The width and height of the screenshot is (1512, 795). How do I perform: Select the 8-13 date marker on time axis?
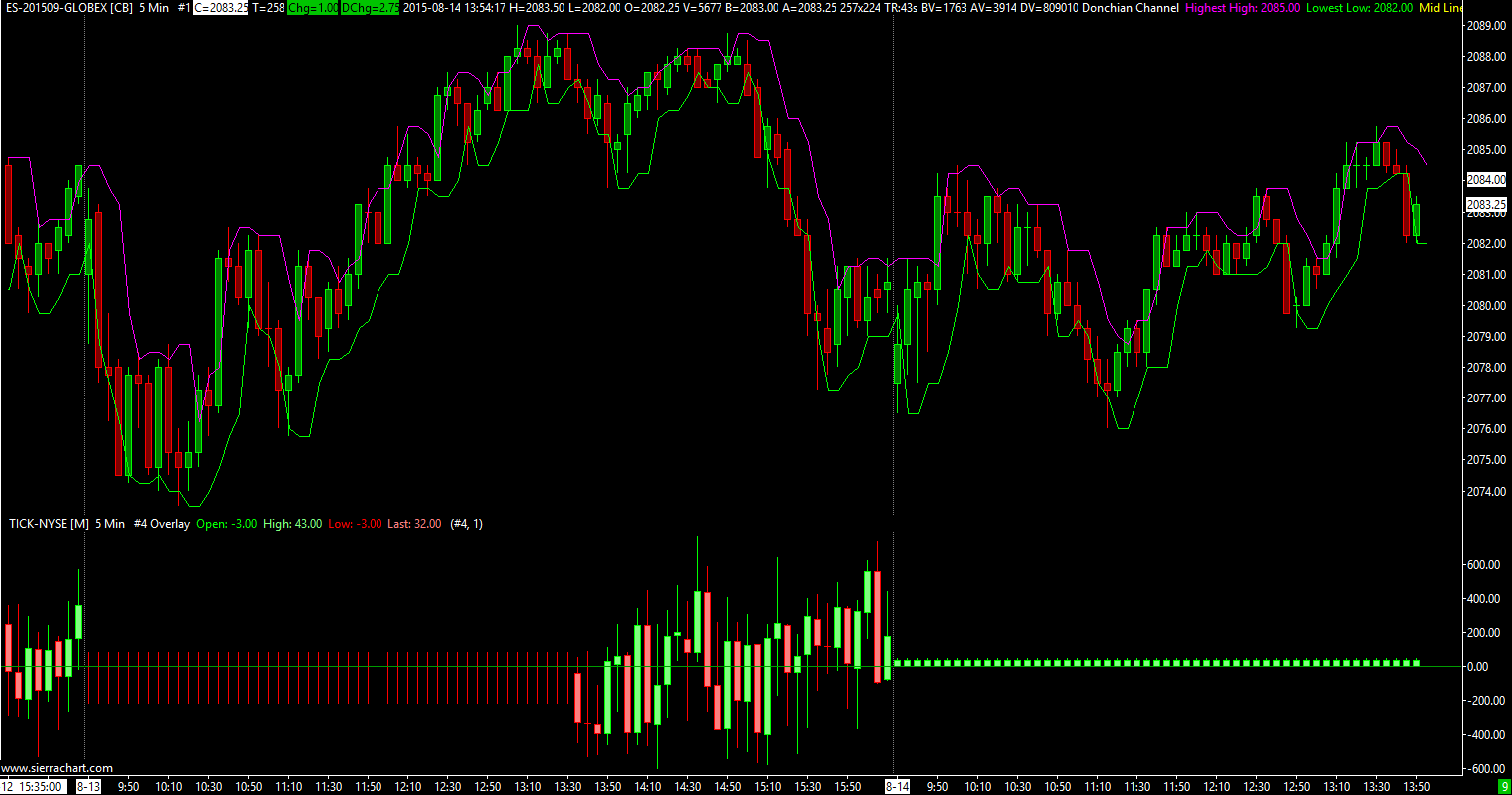[88, 786]
